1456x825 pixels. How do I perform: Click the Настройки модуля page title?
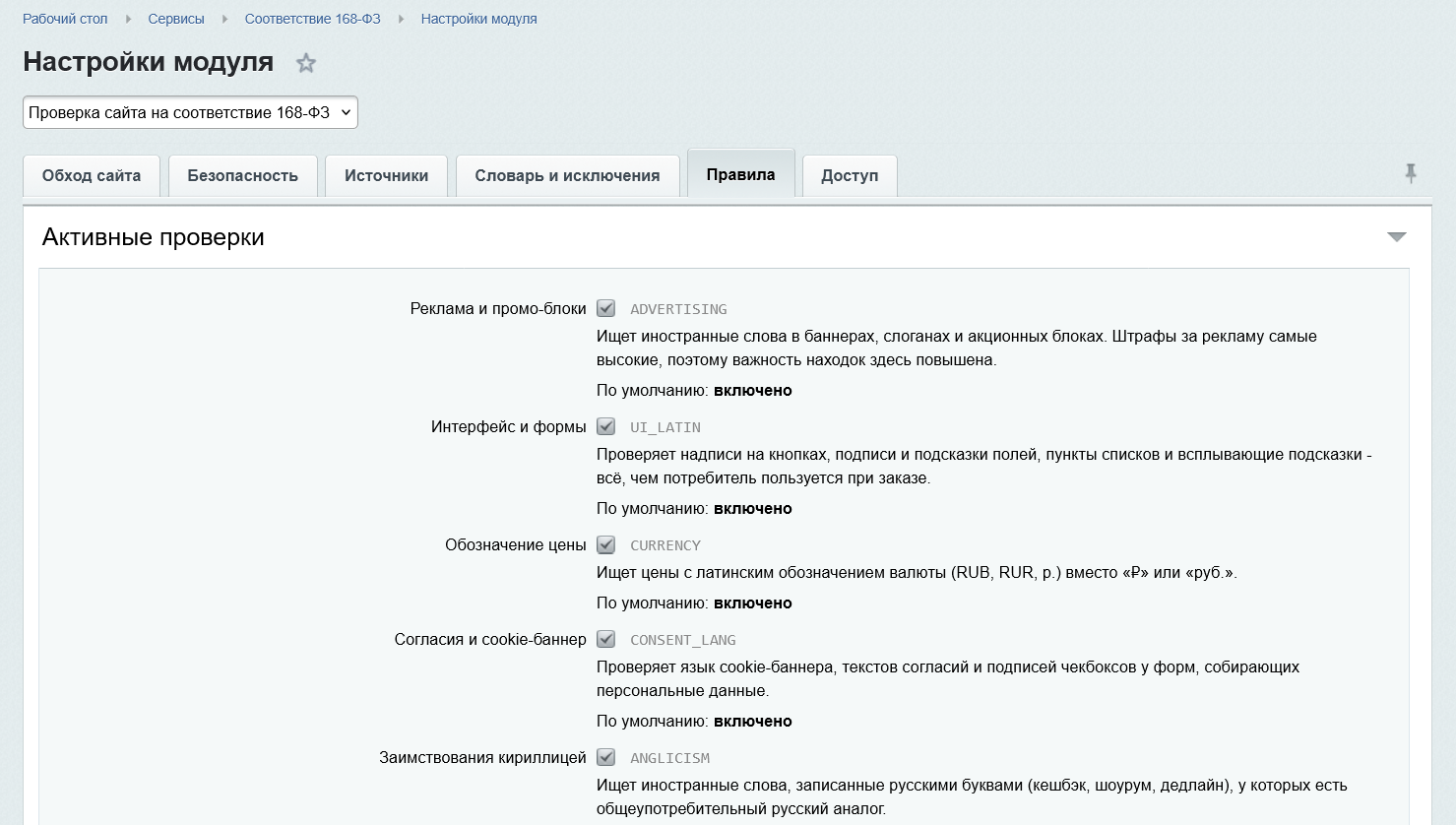click(x=149, y=62)
